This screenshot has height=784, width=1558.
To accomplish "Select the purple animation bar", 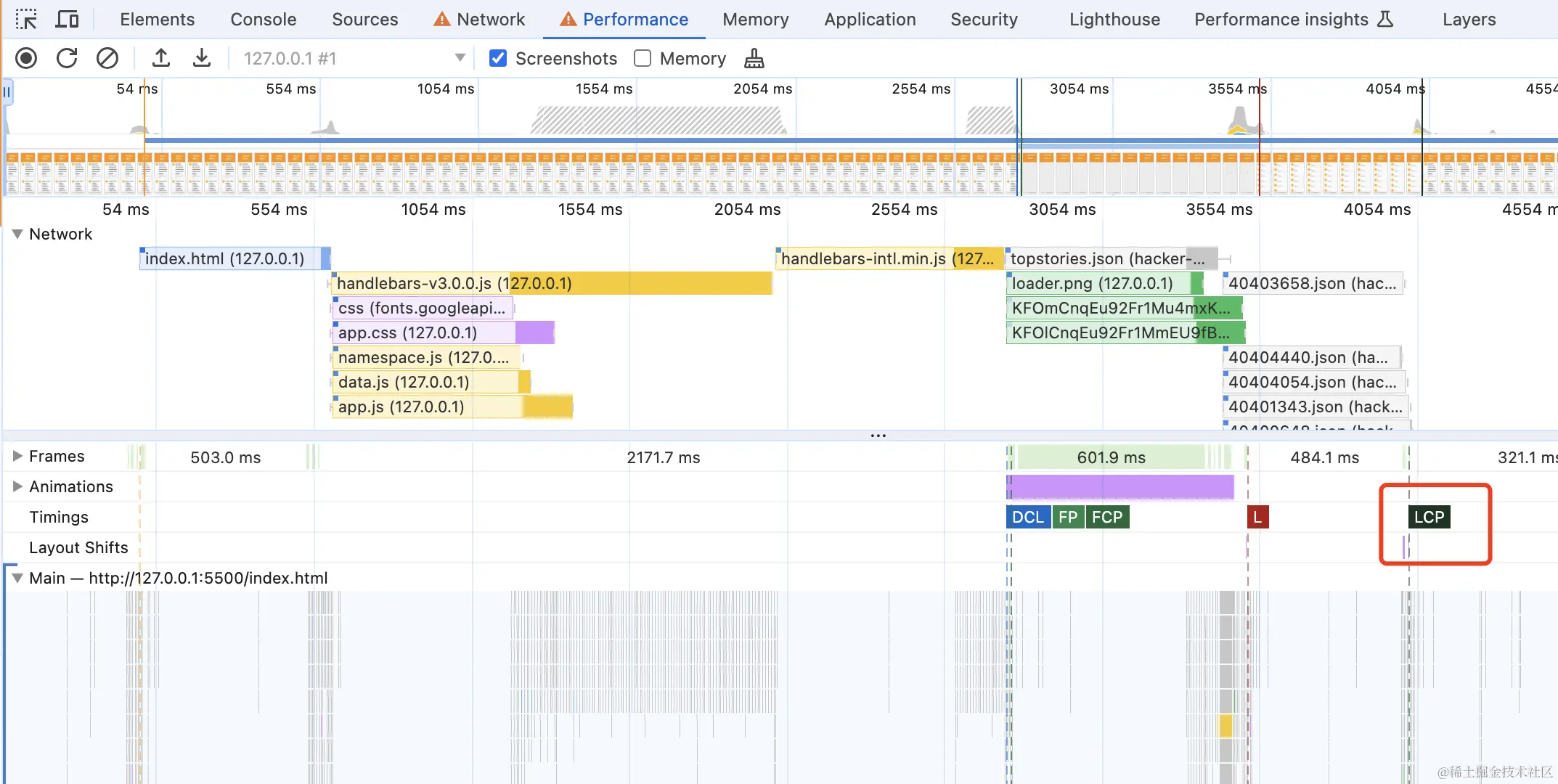I will coord(1122,486).
